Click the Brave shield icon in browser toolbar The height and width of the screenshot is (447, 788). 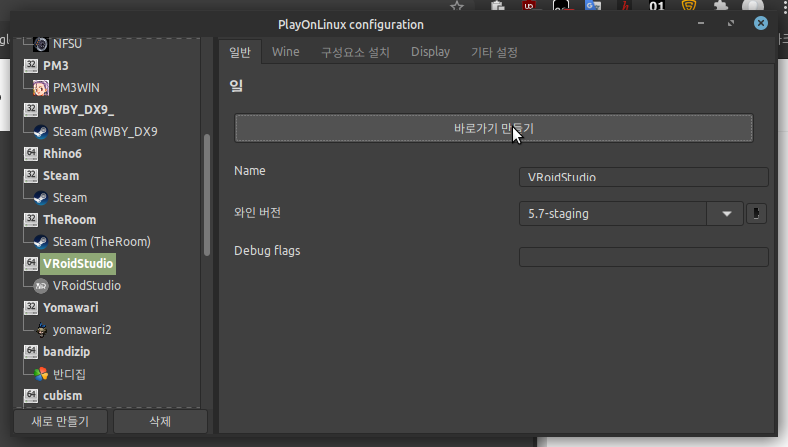(x=688, y=6)
